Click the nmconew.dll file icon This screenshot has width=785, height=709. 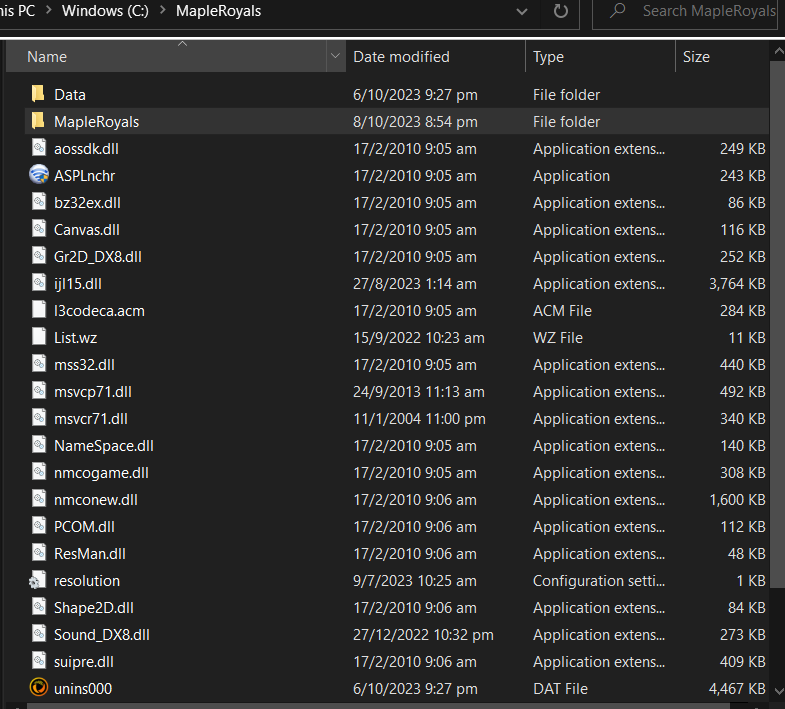tap(39, 499)
